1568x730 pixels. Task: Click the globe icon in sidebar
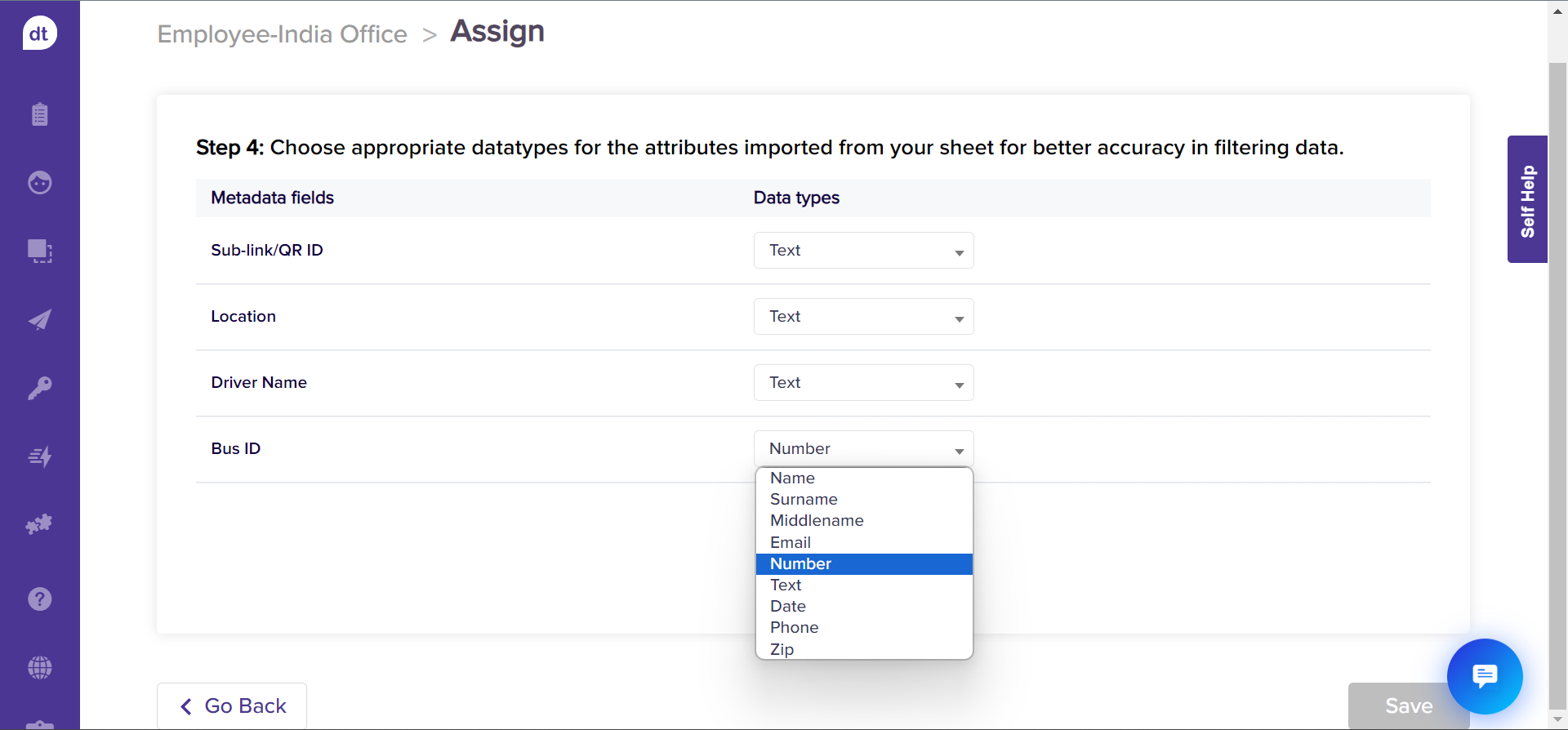[x=39, y=668]
